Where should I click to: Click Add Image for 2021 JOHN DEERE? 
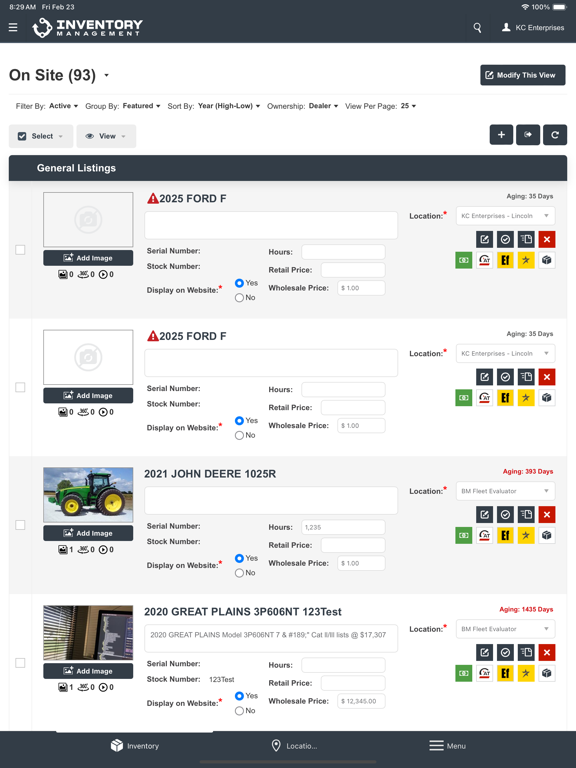[88, 533]
